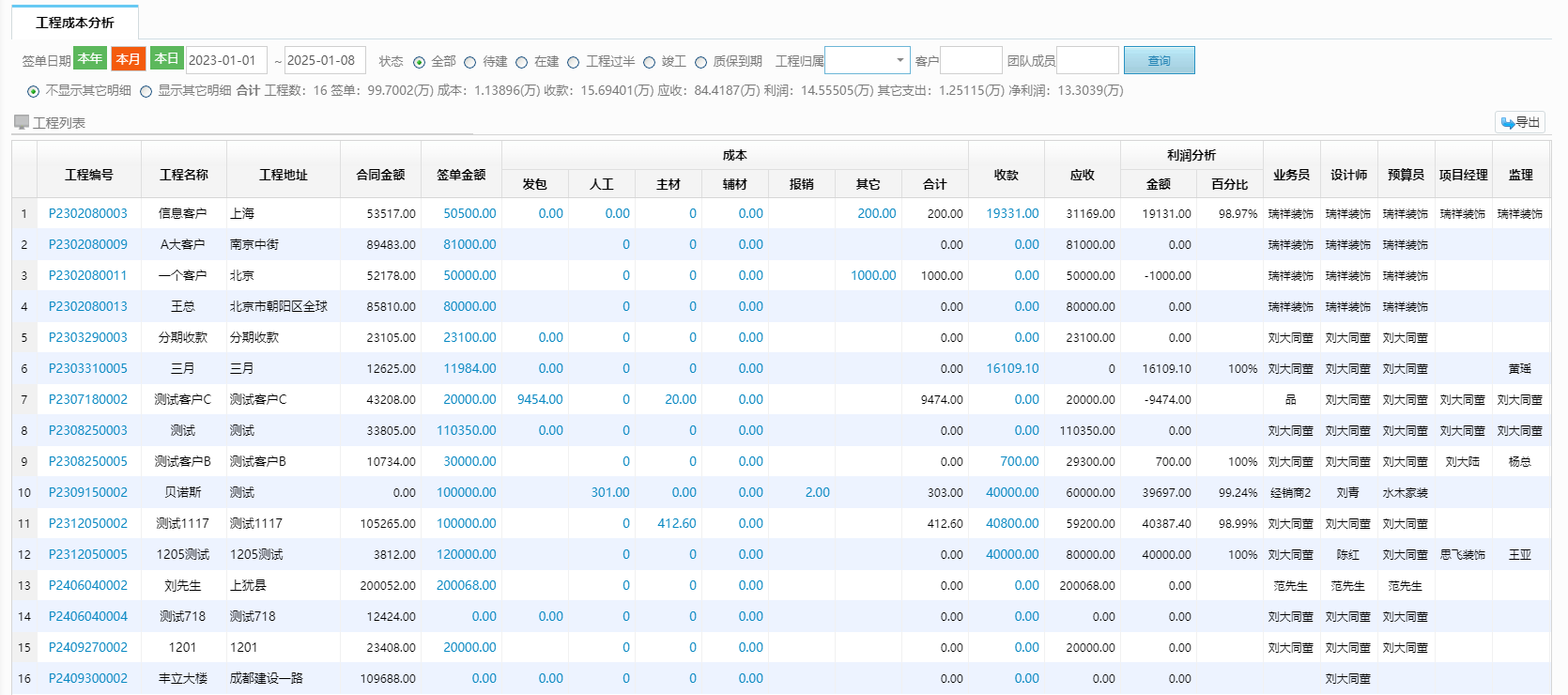1568x695 pixels.
Task: Click the 导出 export icon button
Action: [1519, 122]
